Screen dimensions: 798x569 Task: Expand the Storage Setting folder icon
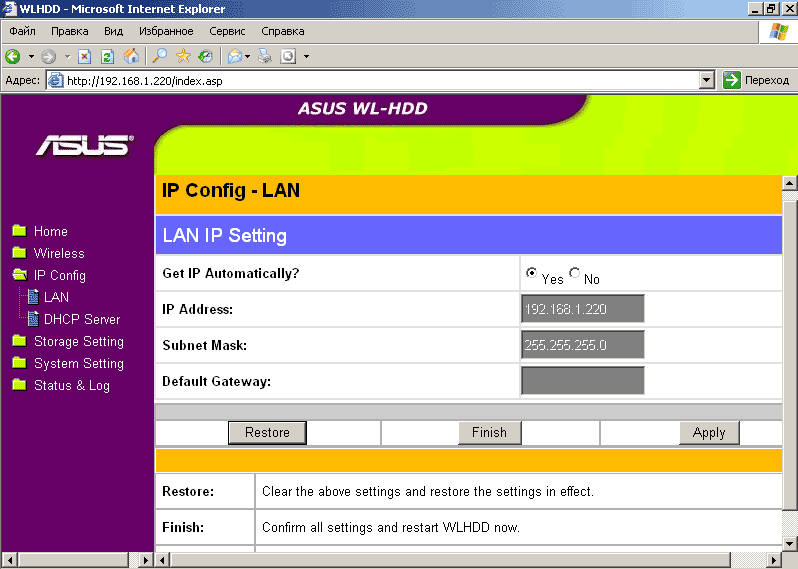tap(19, 341)
